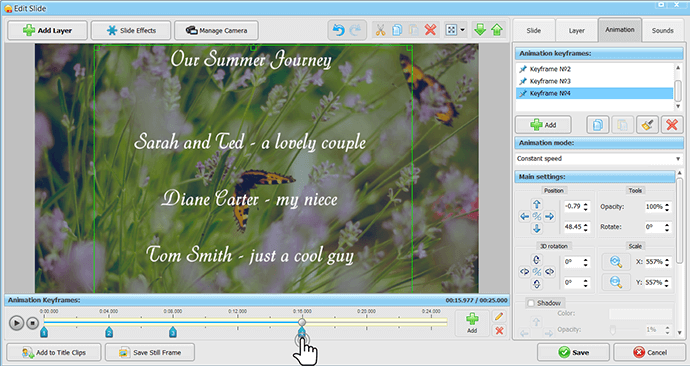The height and width of the screenshot is (366, 690).
Task: Save the slide with the Save button
Action: 573,352
